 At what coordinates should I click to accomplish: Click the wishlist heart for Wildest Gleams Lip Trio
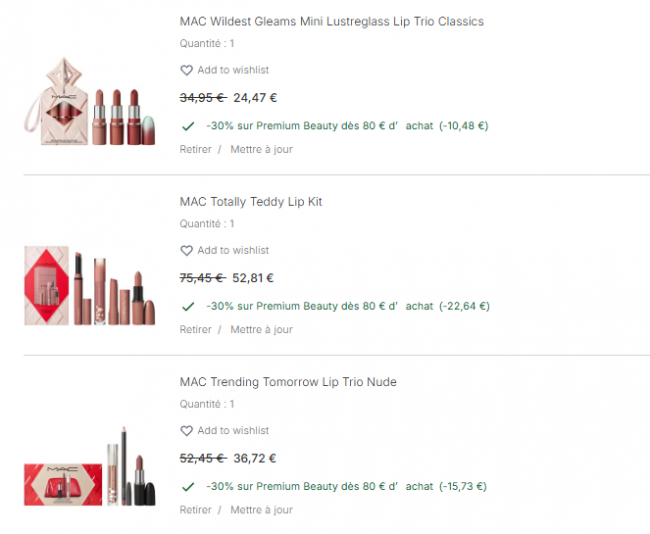click(187, 70)
